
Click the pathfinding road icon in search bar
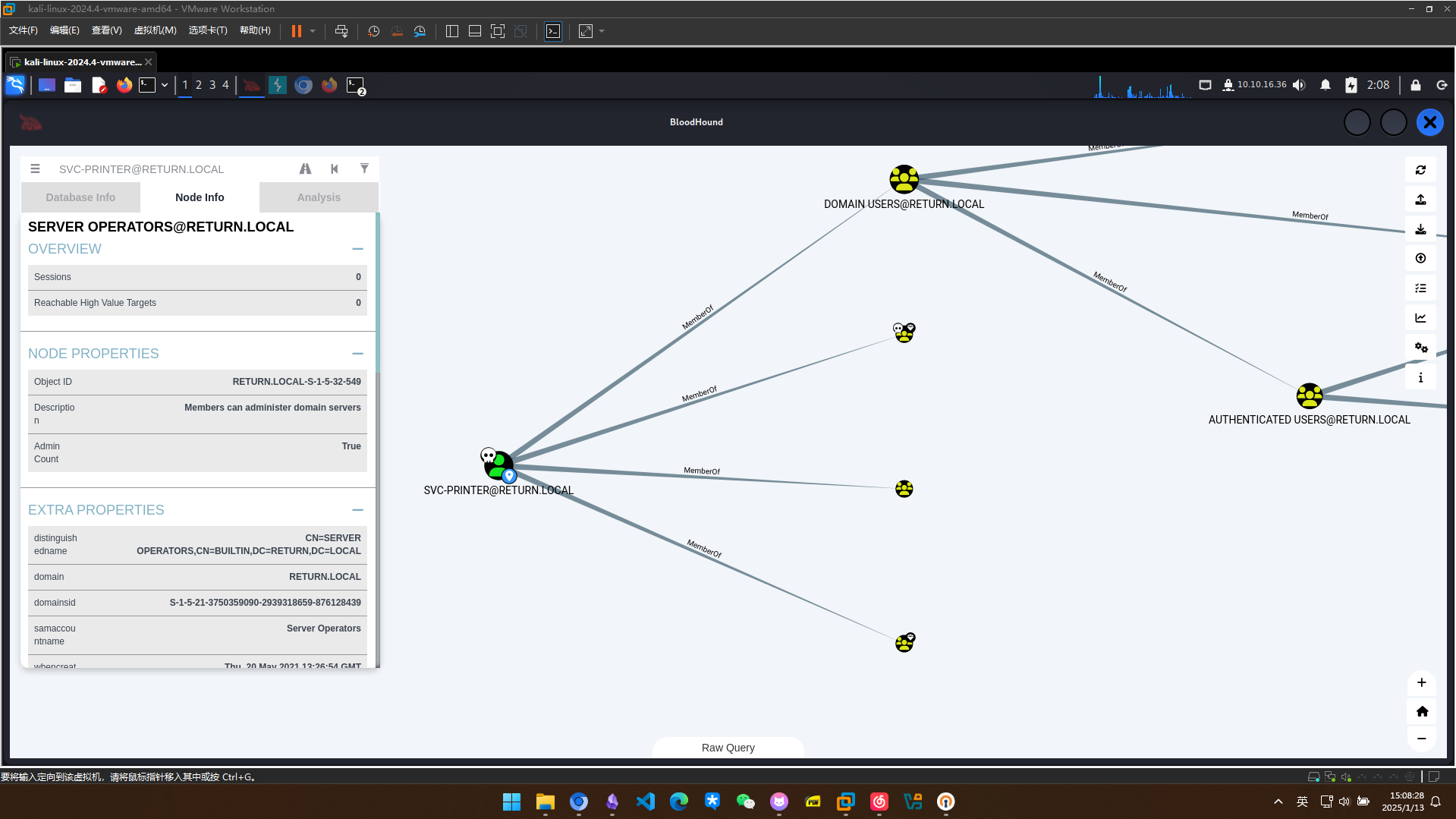pos(305,169)
